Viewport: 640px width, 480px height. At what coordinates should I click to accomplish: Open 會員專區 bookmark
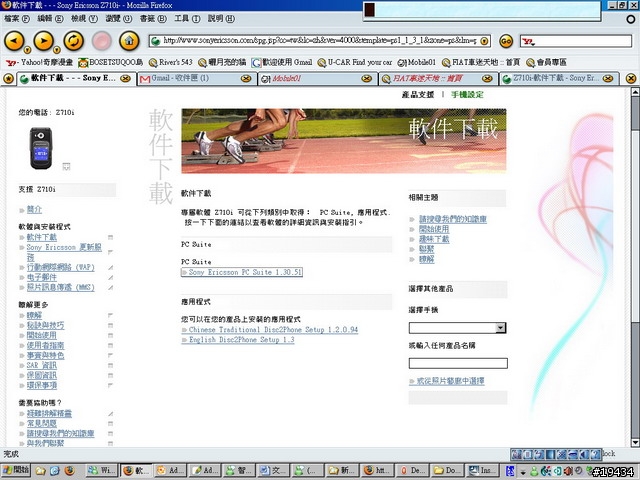click(546, 62)
